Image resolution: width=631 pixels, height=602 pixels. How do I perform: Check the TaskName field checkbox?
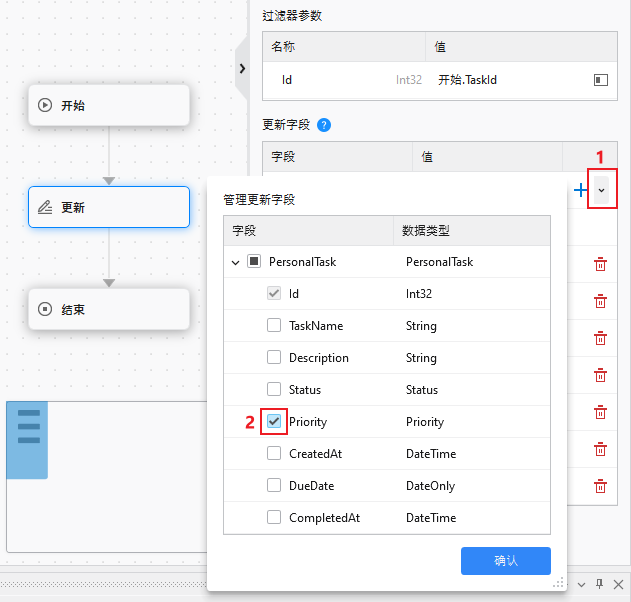click(274, 326)
